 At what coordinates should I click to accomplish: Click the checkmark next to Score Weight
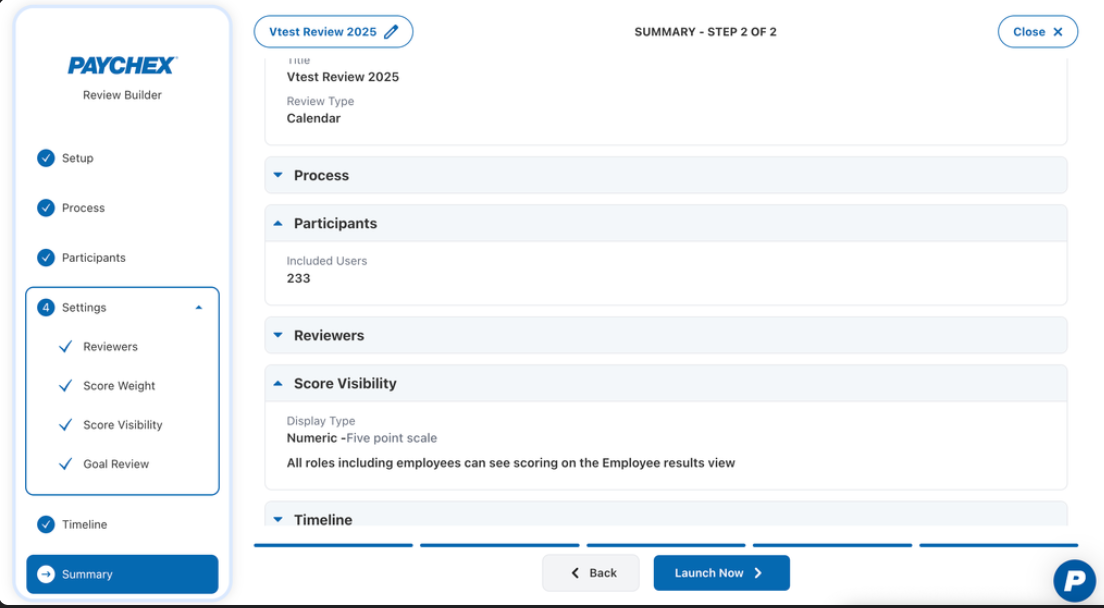point(65,386)
